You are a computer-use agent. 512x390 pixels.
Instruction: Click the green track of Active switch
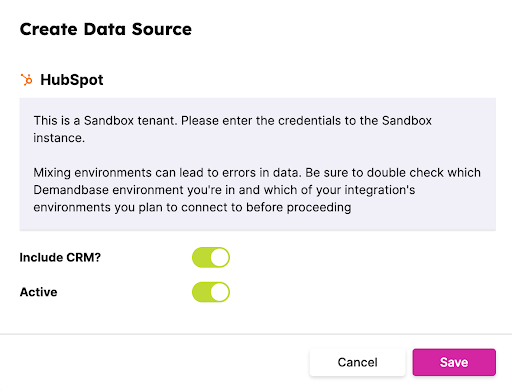click(x=201, y=292)
